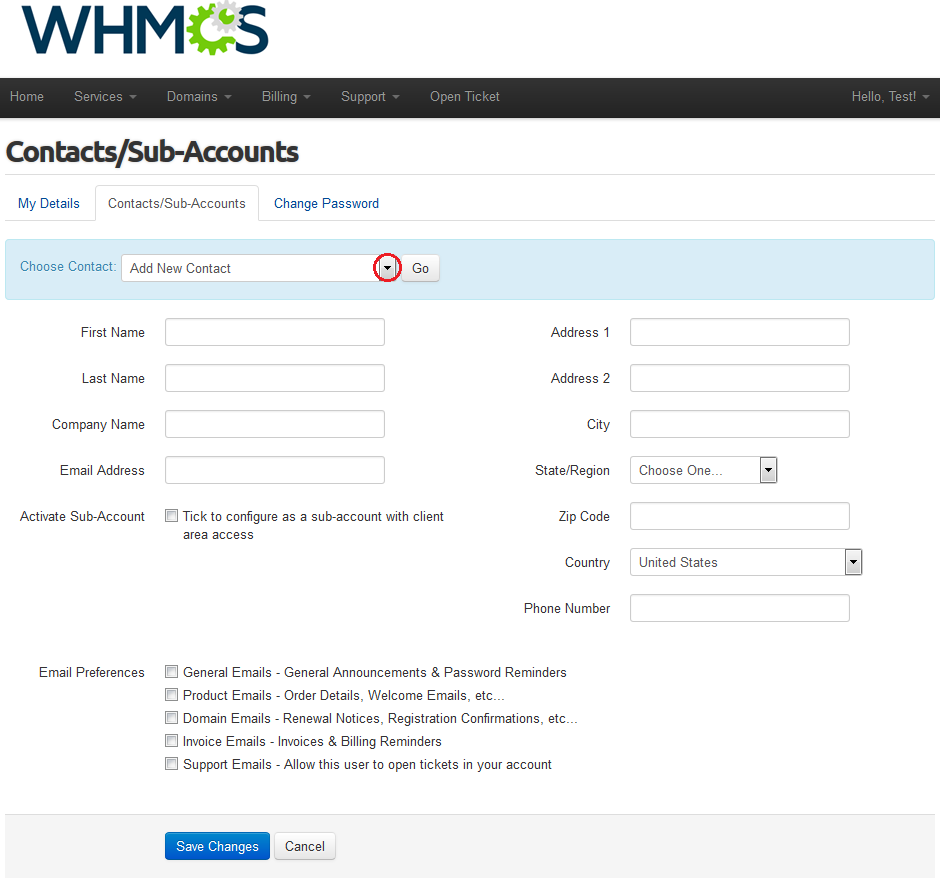Select the Contacts/Sub-Accounts tab
The width and height of the screenshot is (940, 883).
click(x=177, y=203)
